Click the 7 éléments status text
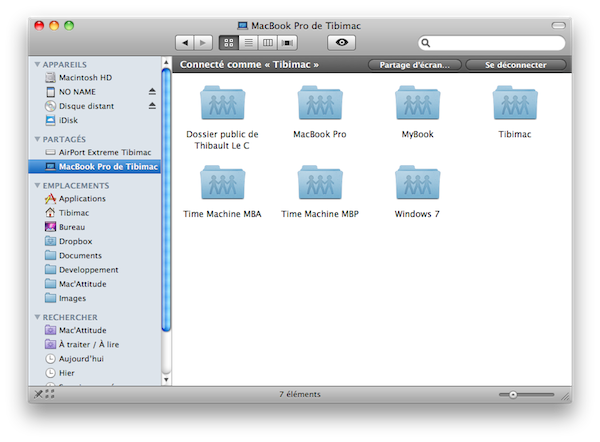 (300, 394)
